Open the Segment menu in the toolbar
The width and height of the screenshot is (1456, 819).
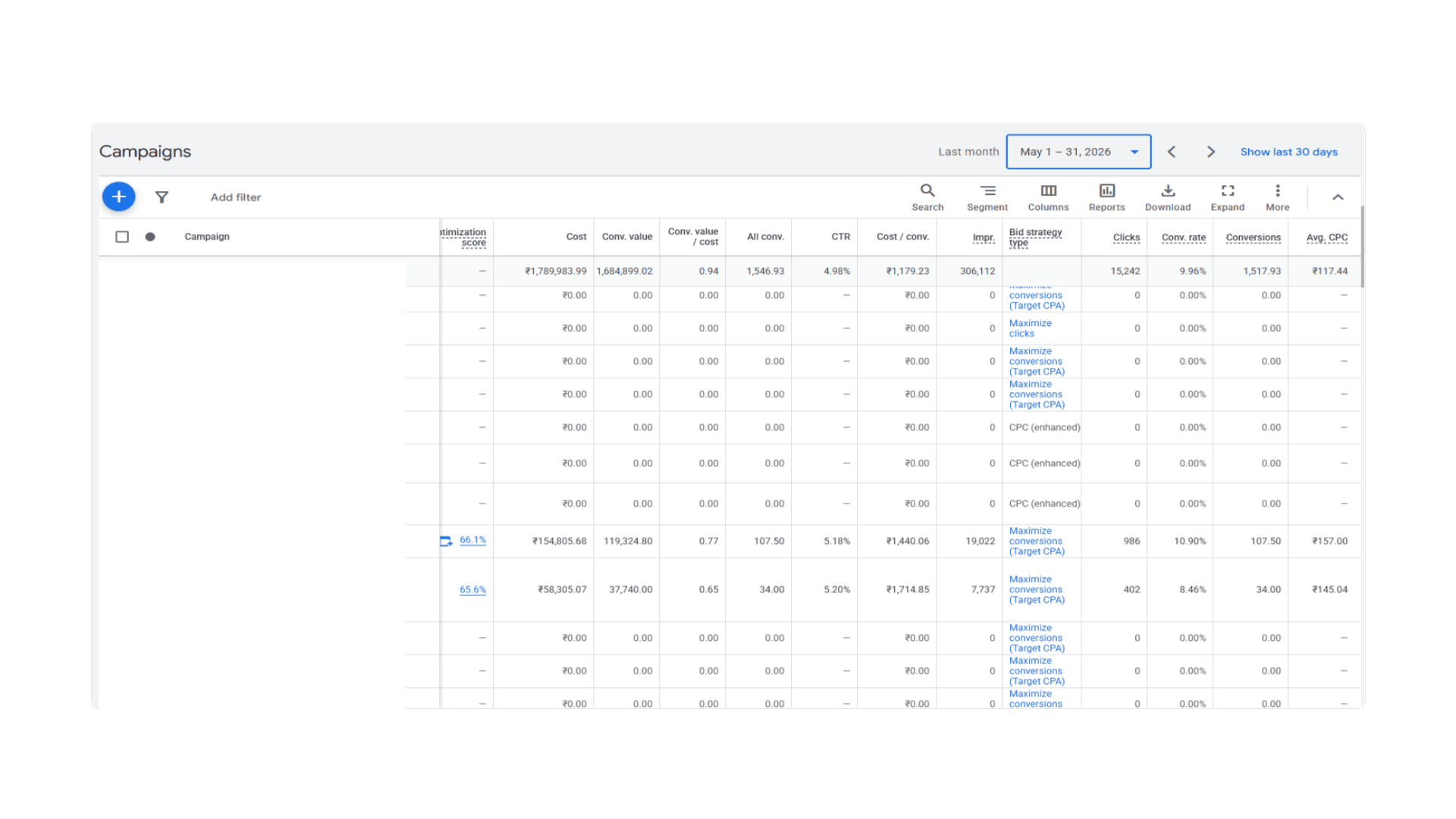pos(987,197)
